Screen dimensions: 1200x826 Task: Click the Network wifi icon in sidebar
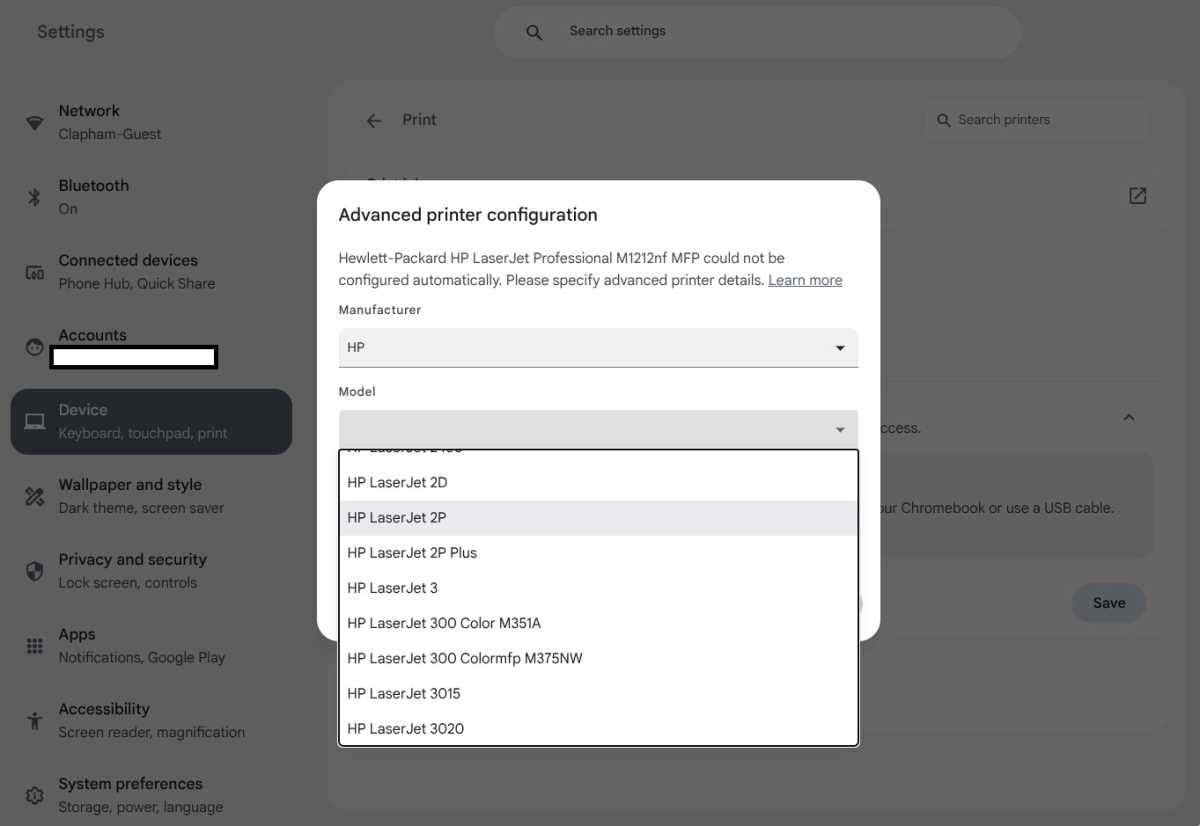pos(35,123)
